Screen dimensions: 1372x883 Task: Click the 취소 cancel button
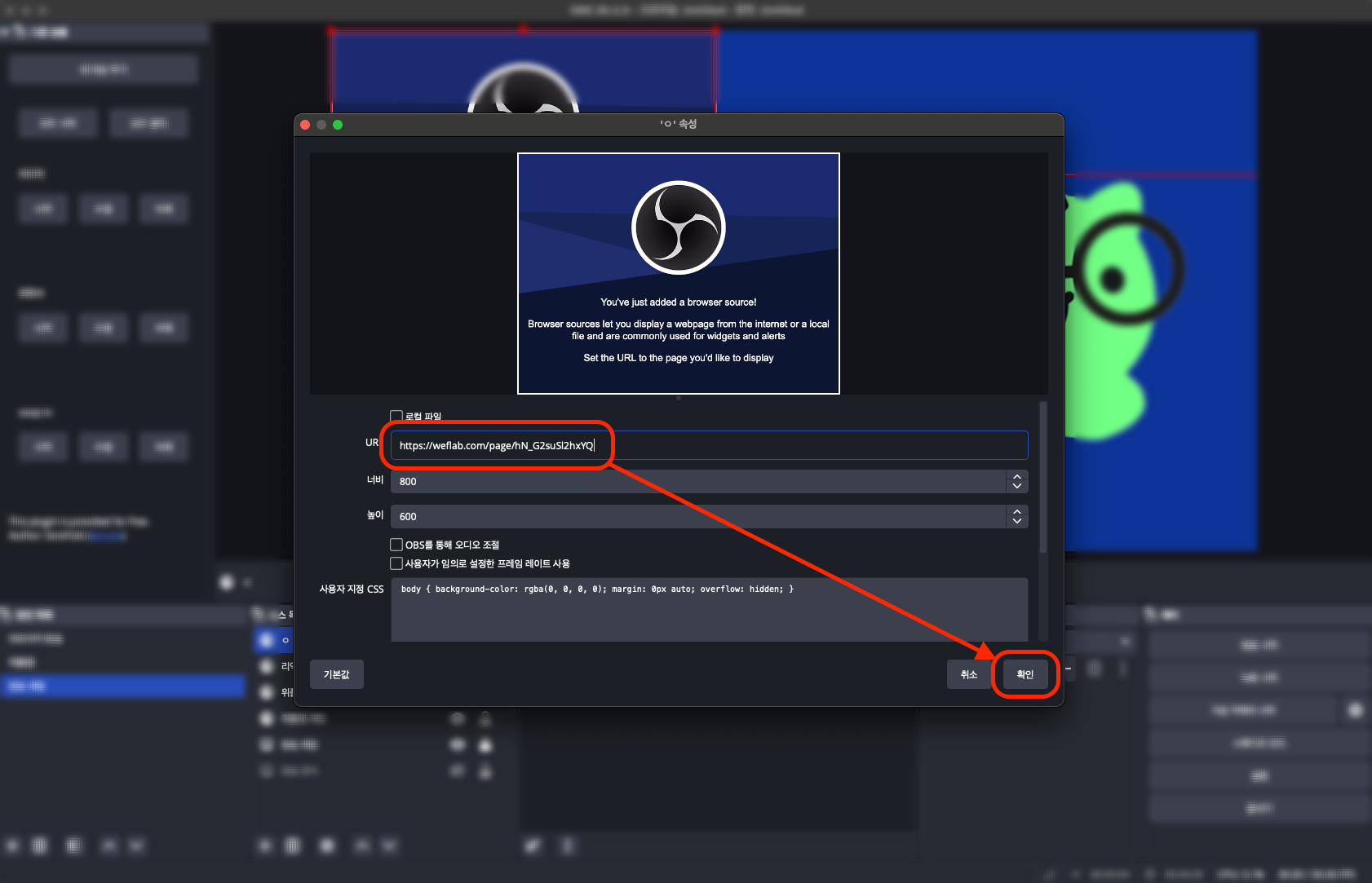click(969, 674)
